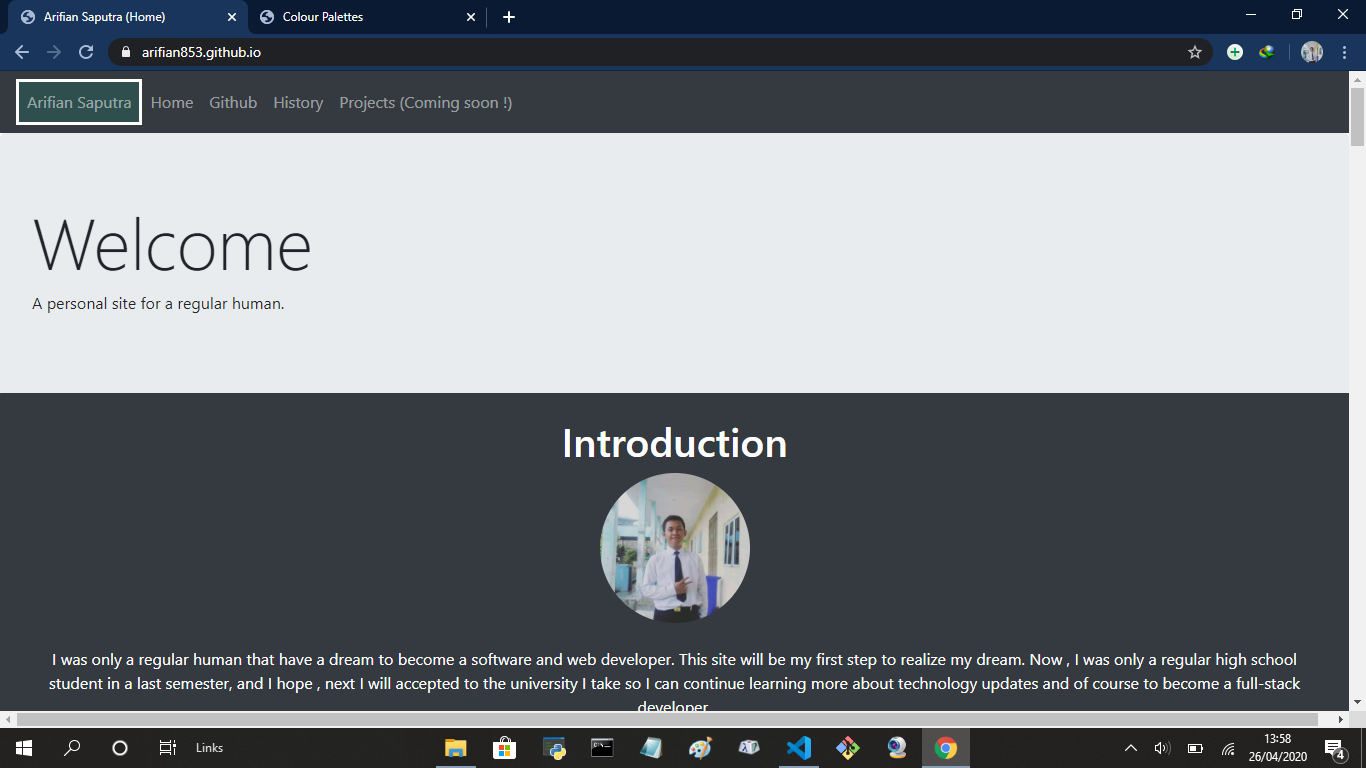Open the Internet Download Manager extension

coord(1267,52)
